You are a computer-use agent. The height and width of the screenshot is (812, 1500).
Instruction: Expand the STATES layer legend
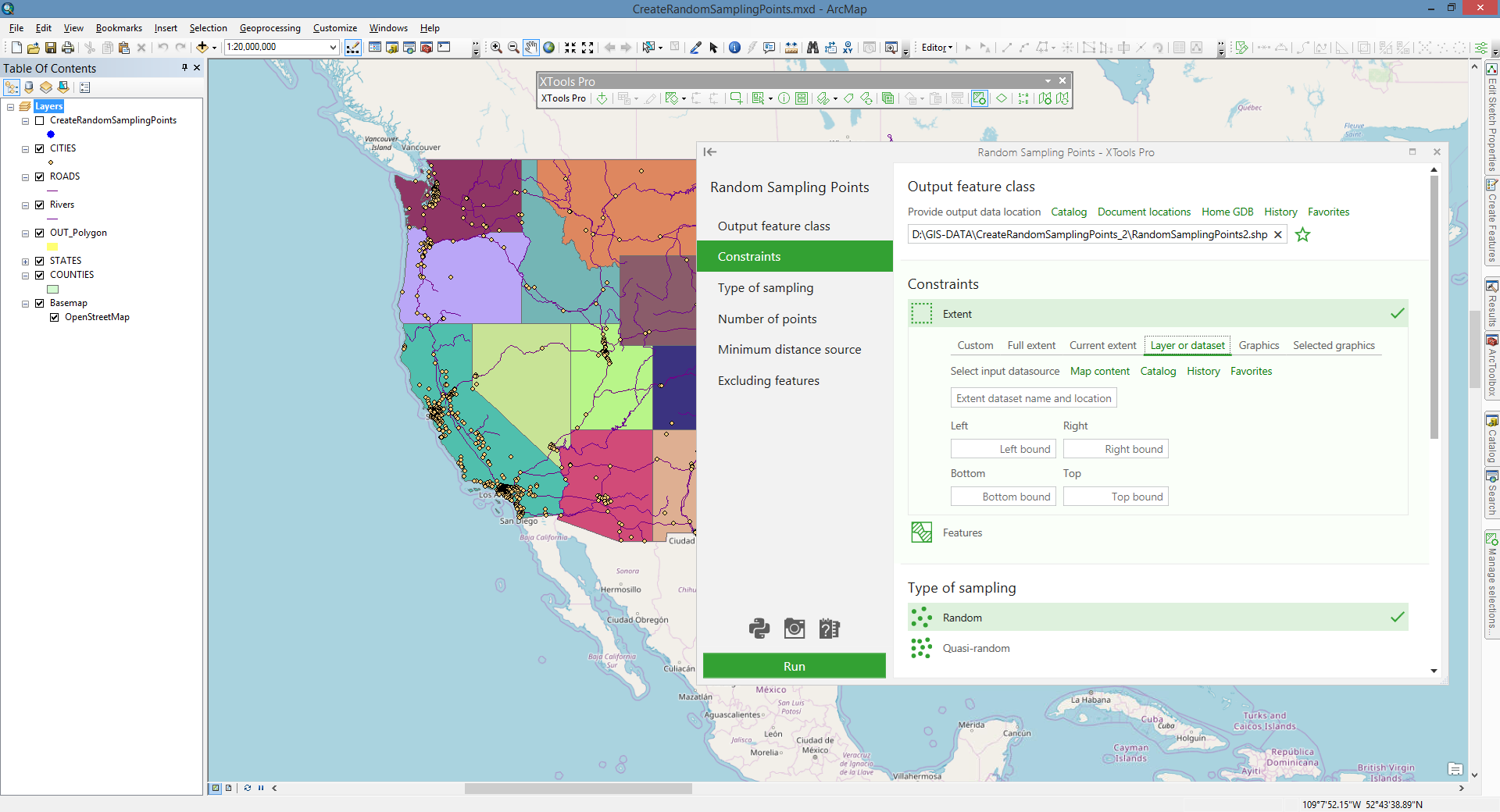(25, 262)
